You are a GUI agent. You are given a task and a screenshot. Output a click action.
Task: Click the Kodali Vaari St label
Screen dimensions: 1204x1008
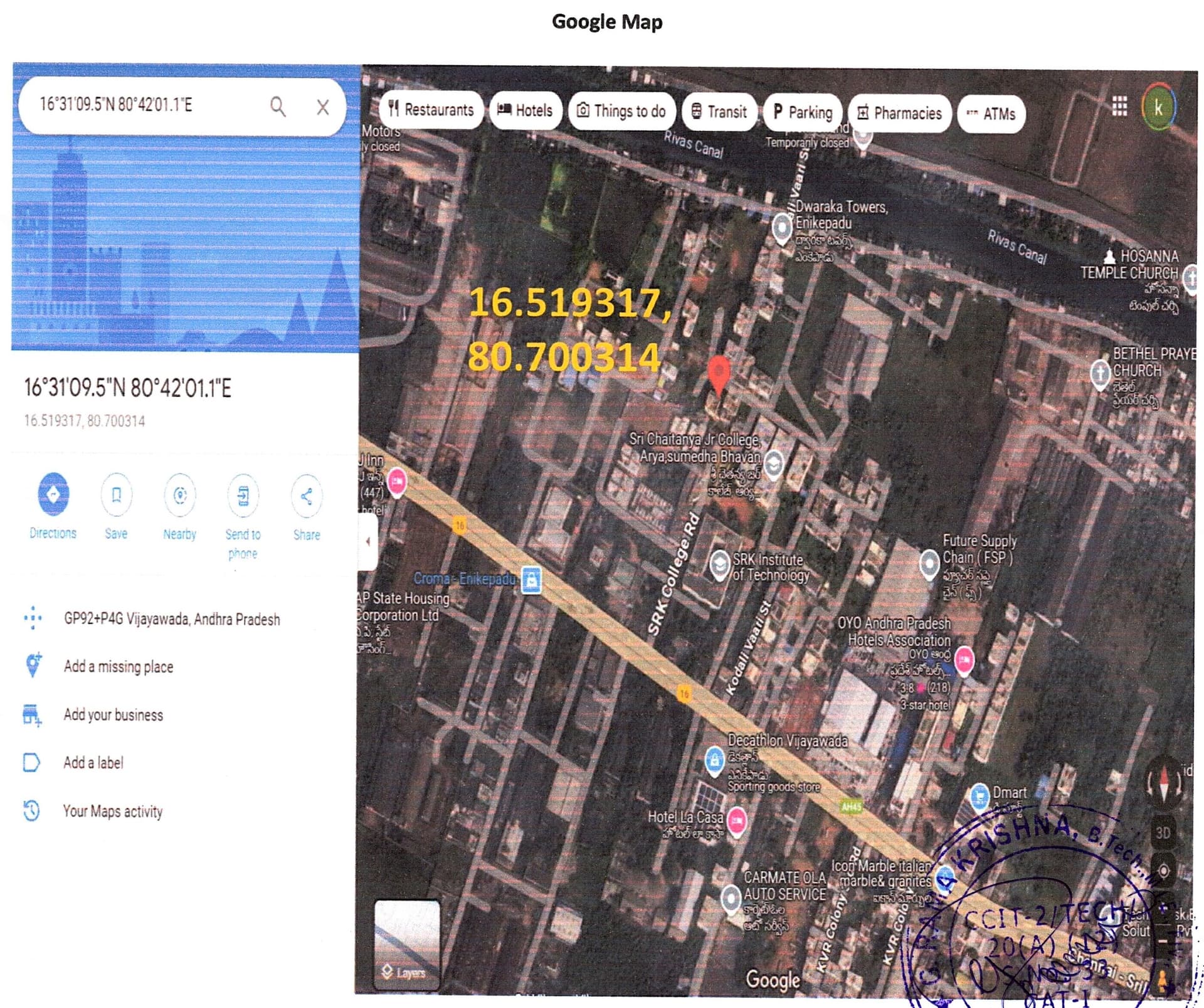tap(747, 647)
